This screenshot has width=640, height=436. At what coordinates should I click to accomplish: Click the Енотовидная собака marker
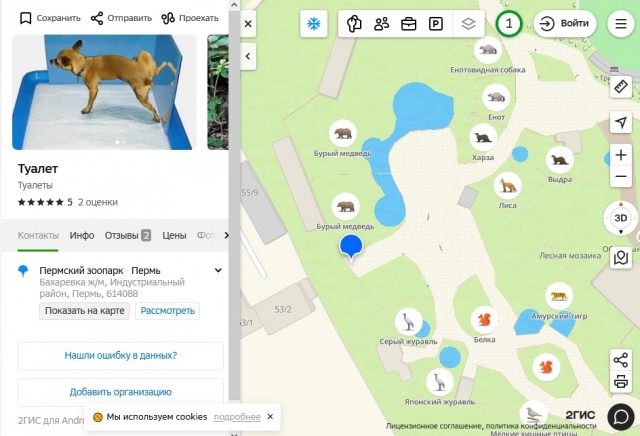click(488, 50)
